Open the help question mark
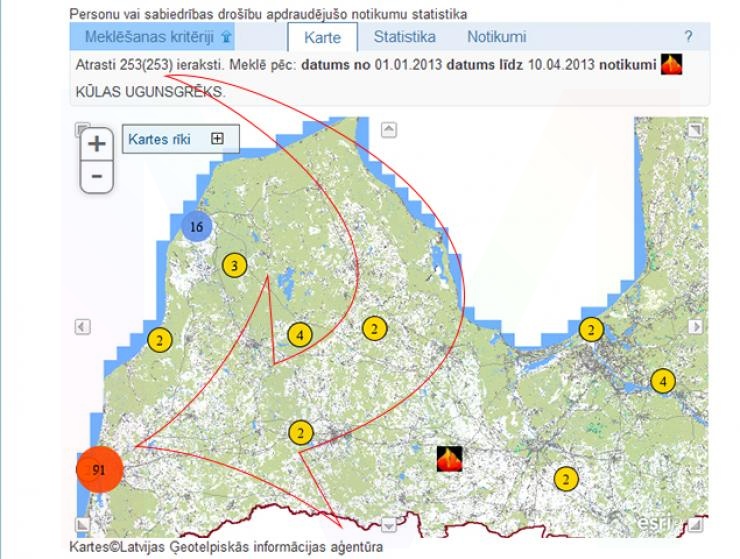Screen dimensions: 740x559 tap(688, 37)
